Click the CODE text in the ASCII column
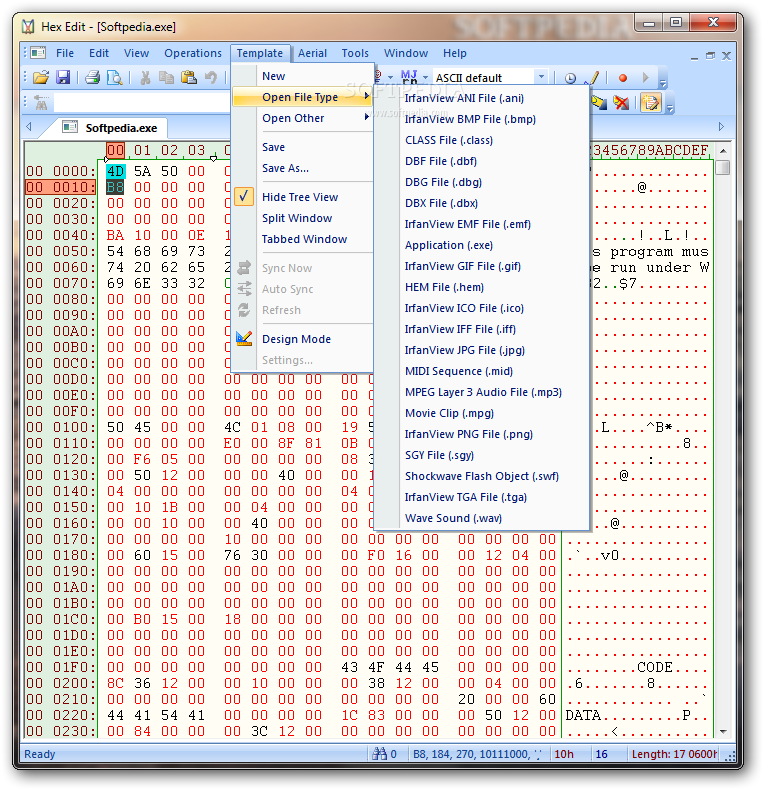Viewport: 764px width, 790px height. click(x=654, y=667)
